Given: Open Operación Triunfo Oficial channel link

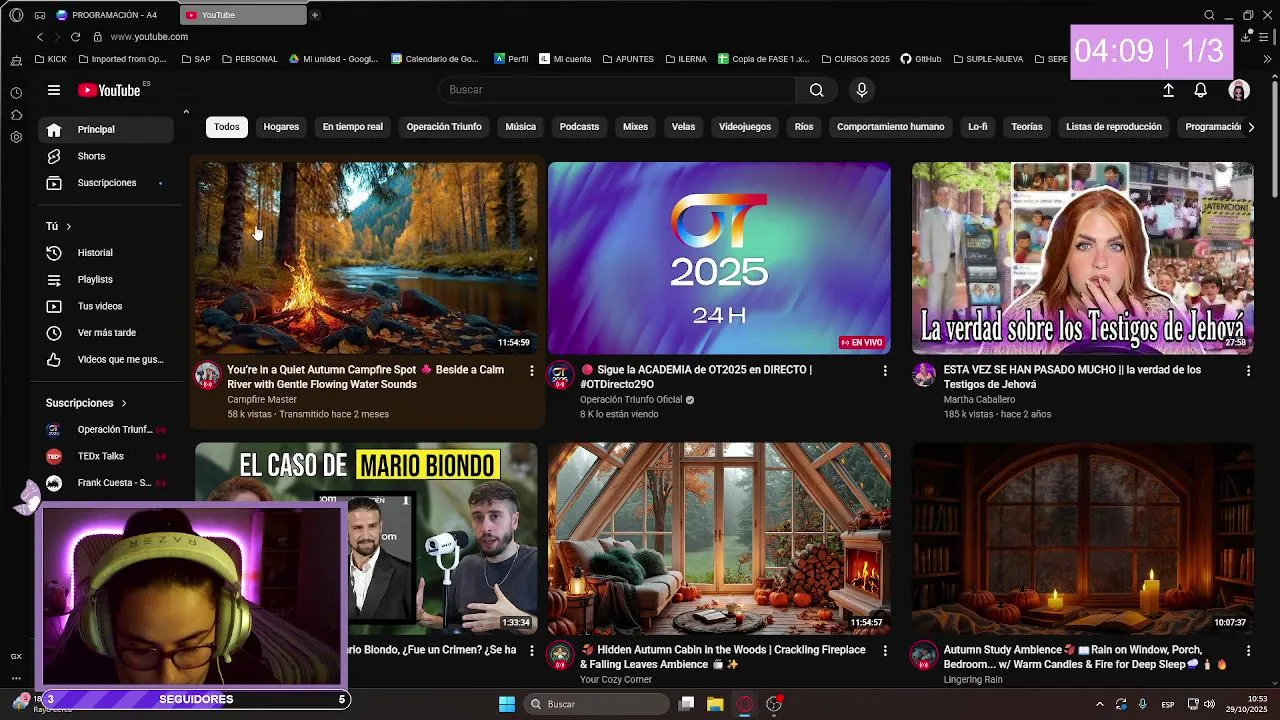Looking at the screenshot, I should click(631, 400).
